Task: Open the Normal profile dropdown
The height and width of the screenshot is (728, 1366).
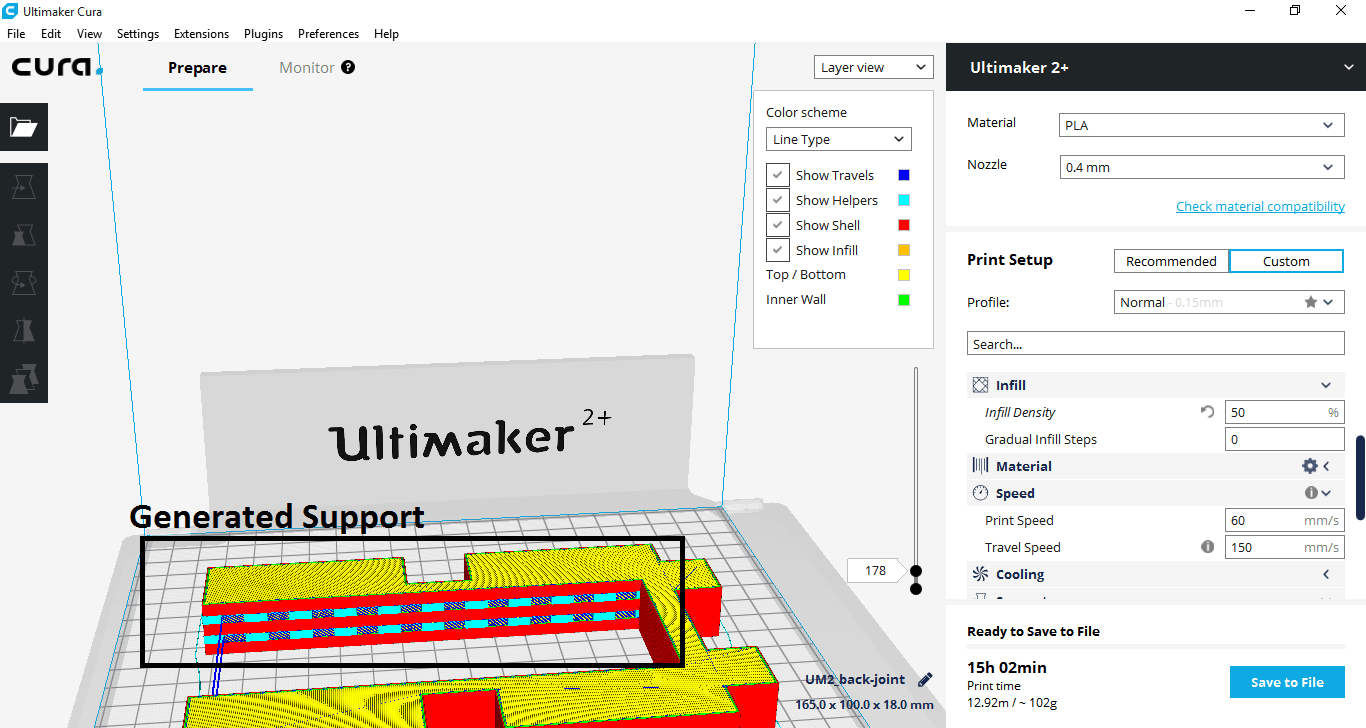Action: [x=1229, y=302]
